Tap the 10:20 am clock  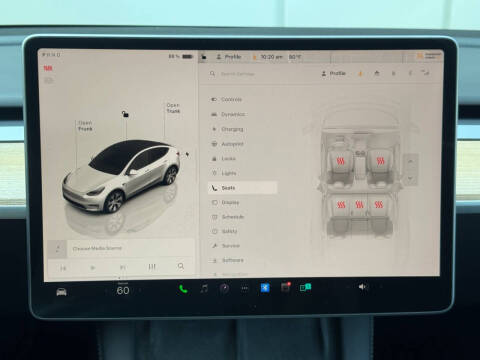pos(271,57)
